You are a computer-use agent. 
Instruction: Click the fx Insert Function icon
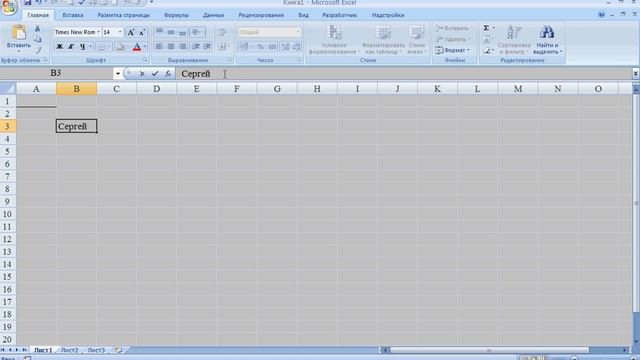tap(167, 73)
